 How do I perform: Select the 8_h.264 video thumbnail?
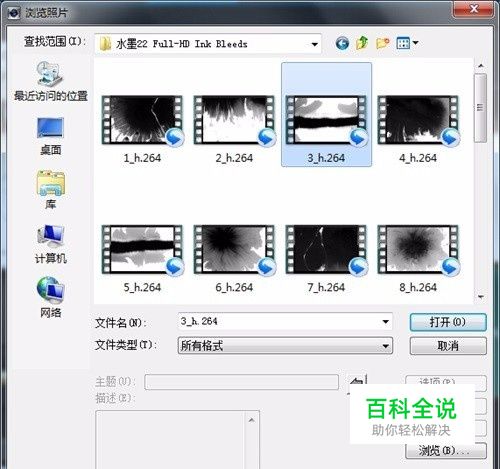(418, 250)
